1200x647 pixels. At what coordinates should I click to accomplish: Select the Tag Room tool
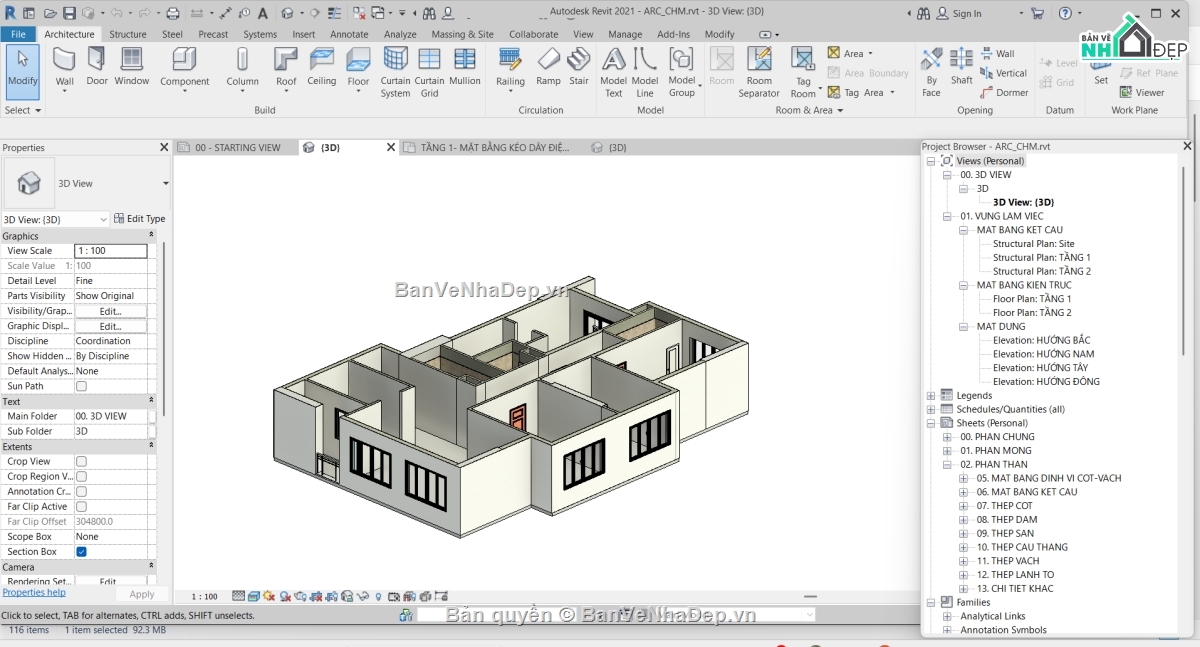tap(803, 72)
